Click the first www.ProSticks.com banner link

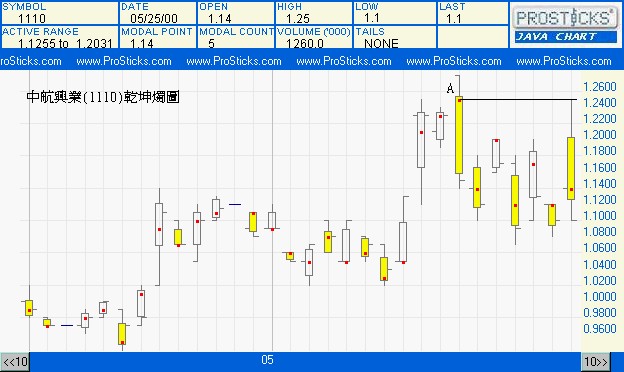point(124,61)
